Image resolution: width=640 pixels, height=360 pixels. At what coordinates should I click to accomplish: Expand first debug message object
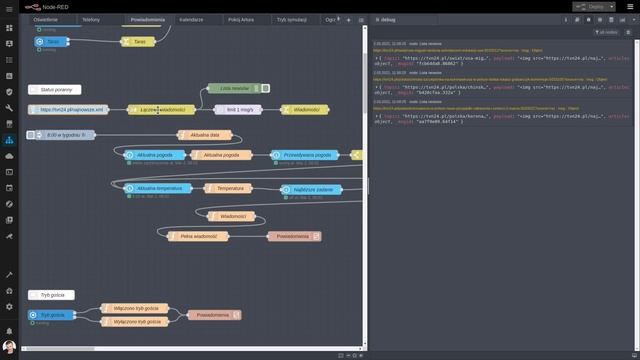tap(376, 58)
